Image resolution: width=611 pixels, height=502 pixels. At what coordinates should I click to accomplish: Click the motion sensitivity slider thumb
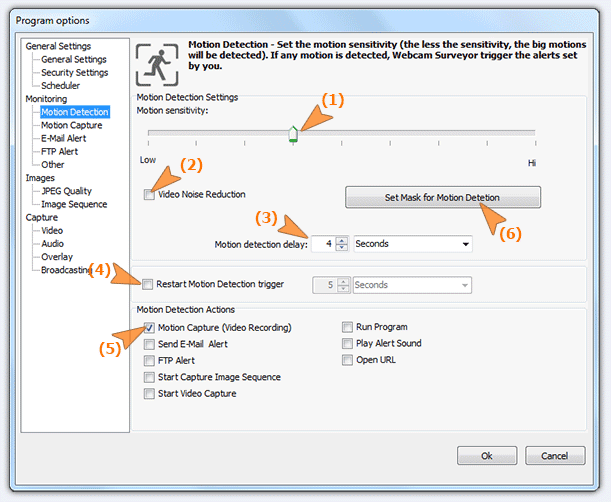(293, 134)
